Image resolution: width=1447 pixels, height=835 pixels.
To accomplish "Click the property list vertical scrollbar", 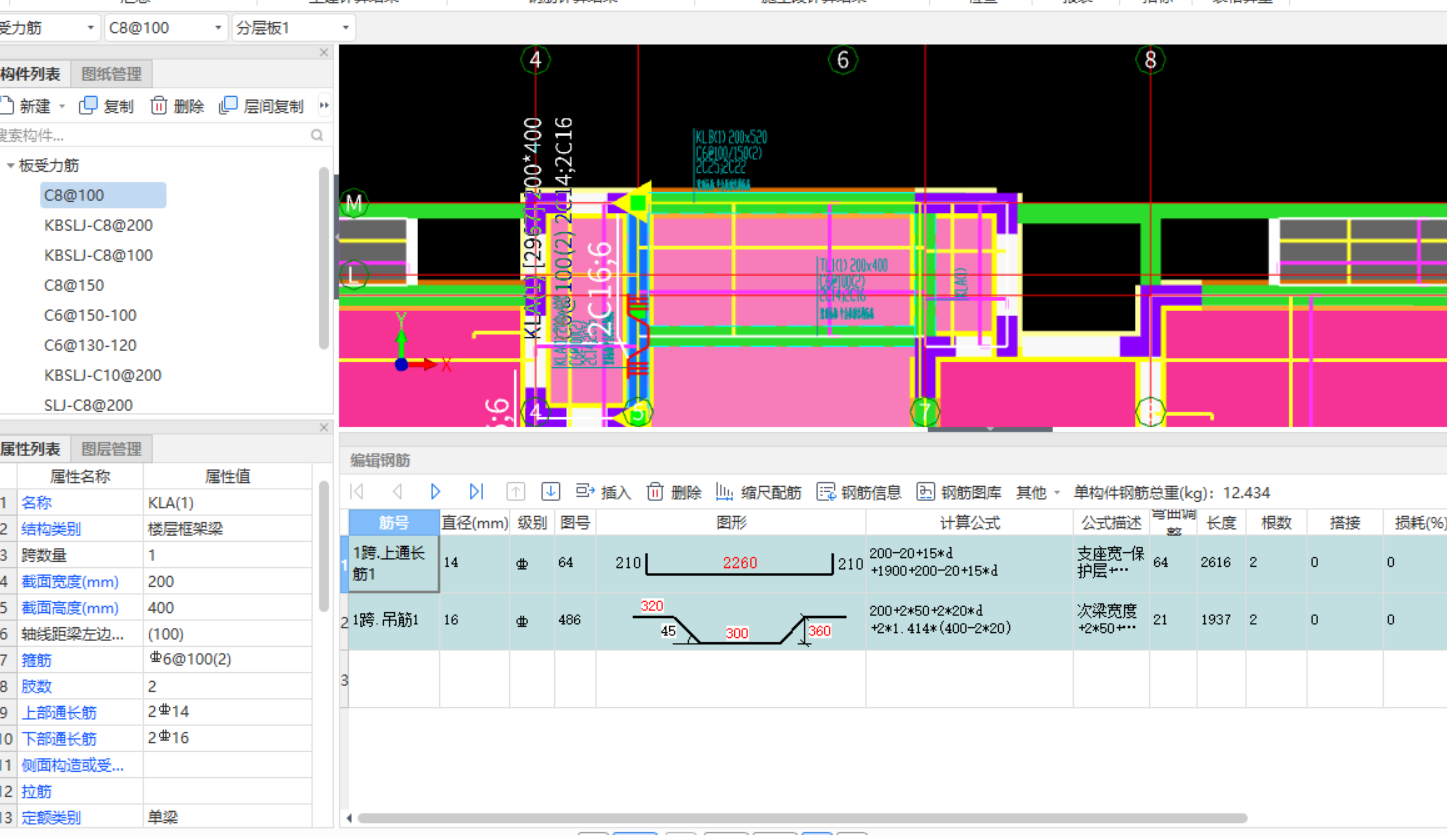I will 324,546.
